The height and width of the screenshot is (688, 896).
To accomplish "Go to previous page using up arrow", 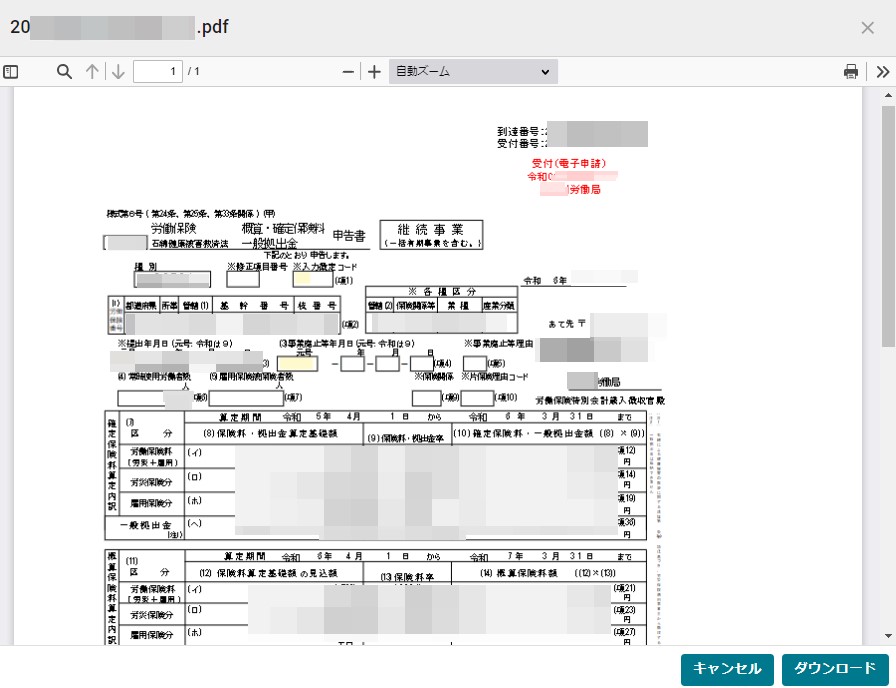I will pyautogui.click(x=92, y=72).
